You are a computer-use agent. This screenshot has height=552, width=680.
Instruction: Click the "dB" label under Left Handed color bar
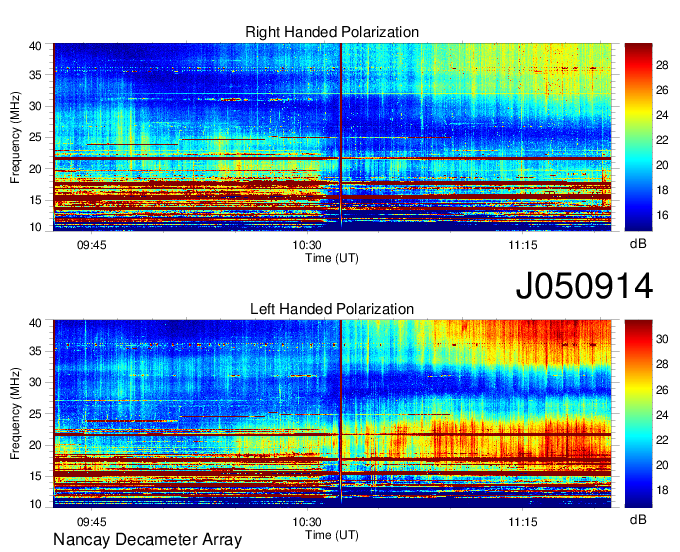[638, 520]
